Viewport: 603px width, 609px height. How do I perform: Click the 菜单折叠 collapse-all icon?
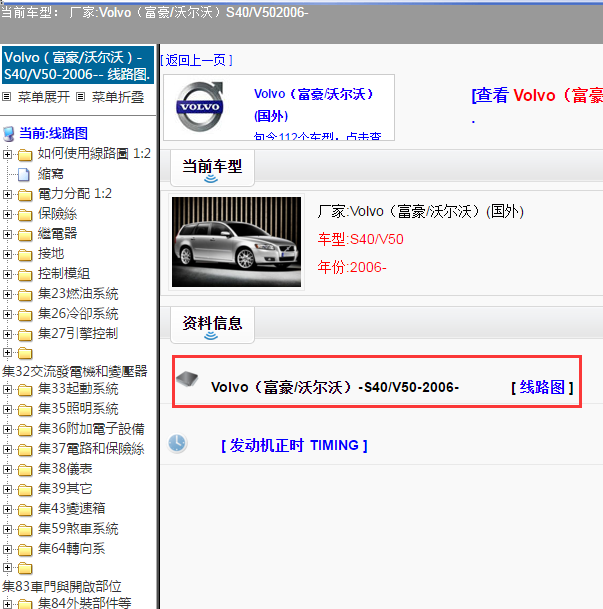tap(80, 96)
